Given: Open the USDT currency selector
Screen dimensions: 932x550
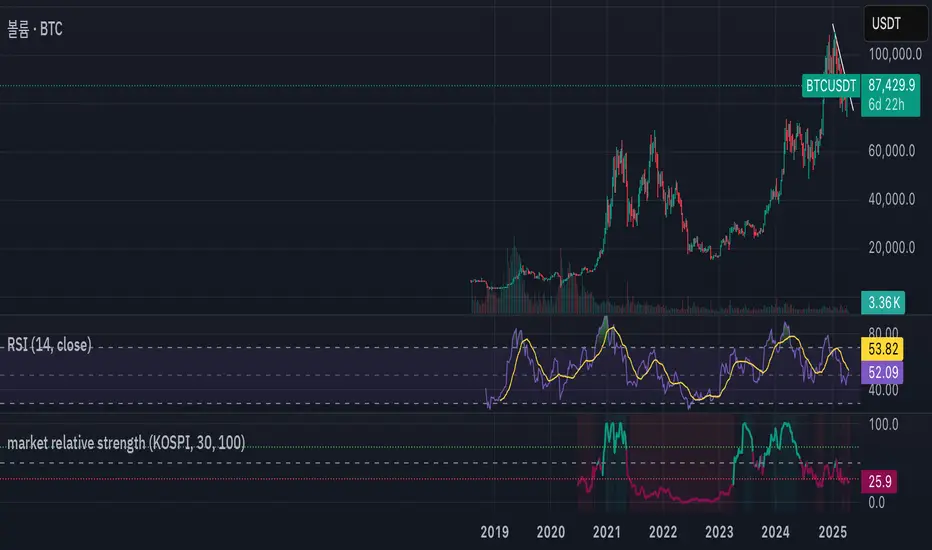Looking at the screenshot, I should (895, 24).
